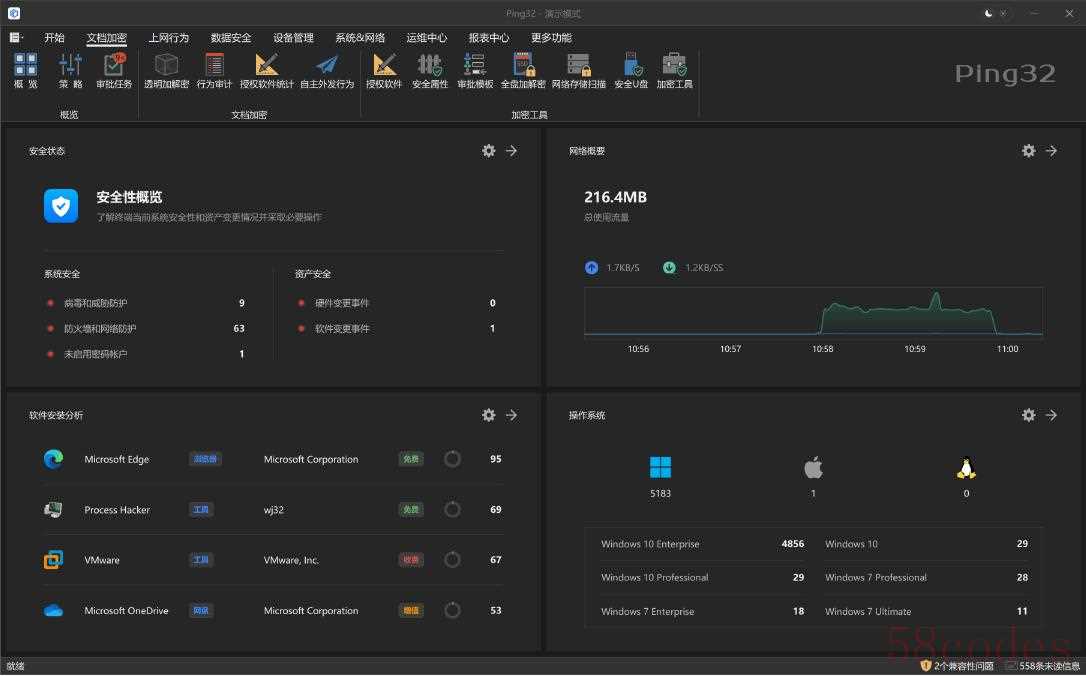Click the 安全U盘 icon
This screenshot has width=1086, height=676.
[631, 70]
